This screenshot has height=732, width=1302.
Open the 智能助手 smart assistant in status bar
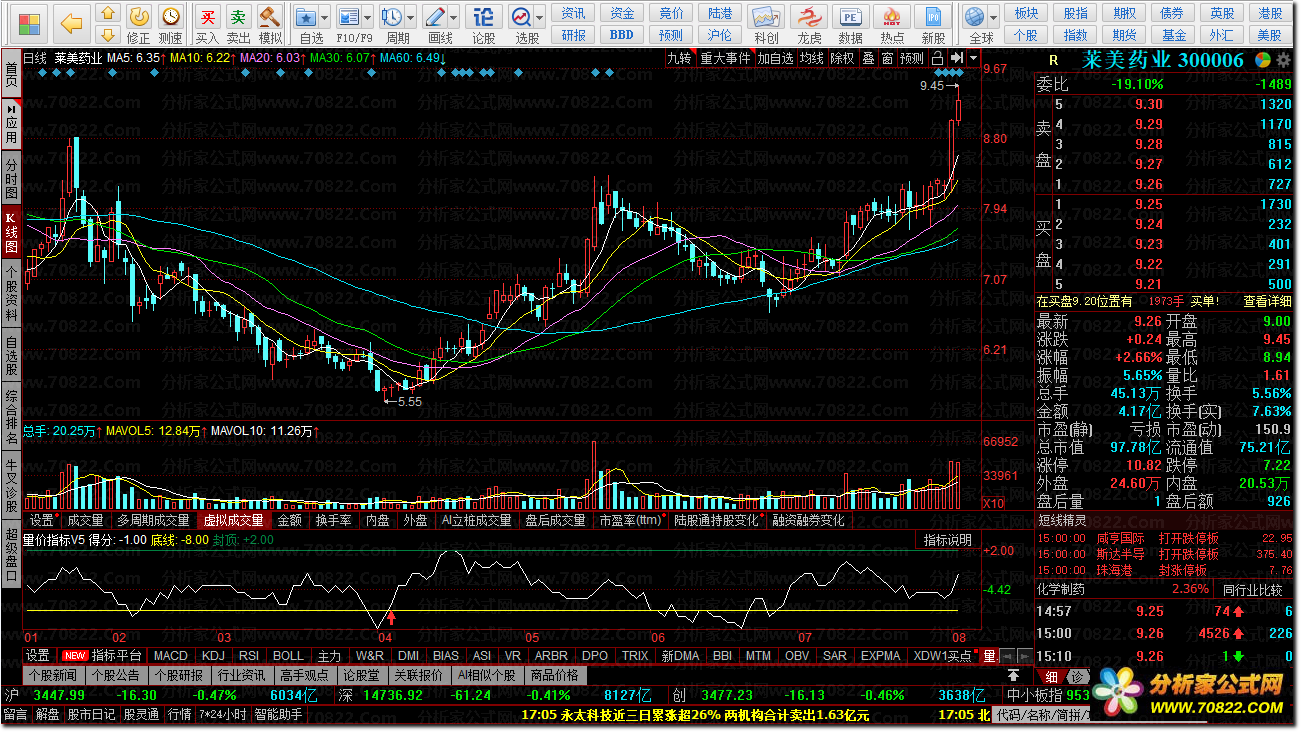[278, 715]
